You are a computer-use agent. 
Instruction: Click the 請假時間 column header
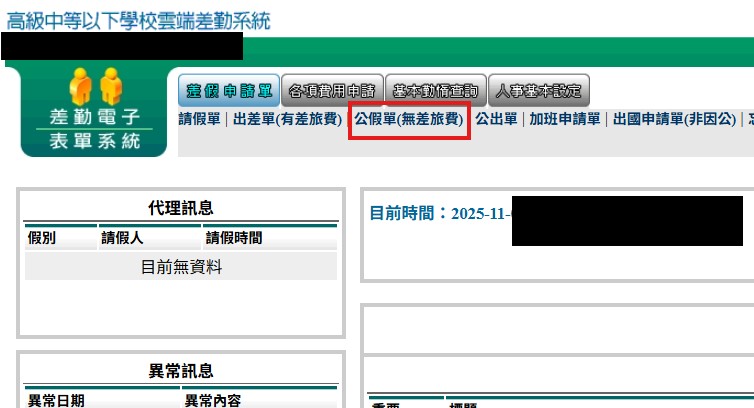click(234, 237)
